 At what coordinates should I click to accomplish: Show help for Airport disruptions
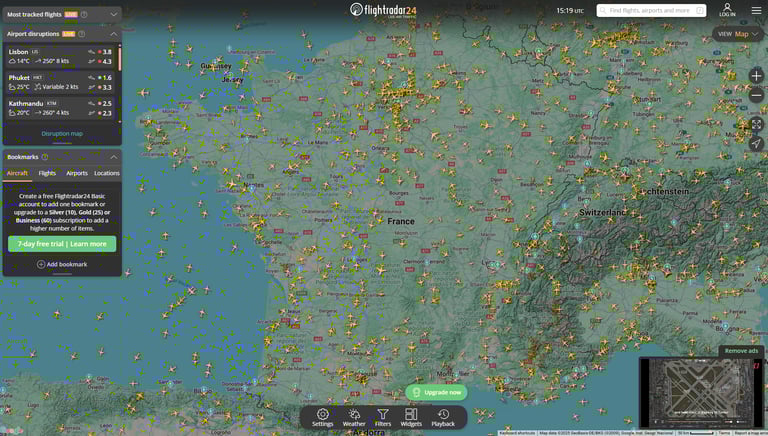tap(81, 34)
